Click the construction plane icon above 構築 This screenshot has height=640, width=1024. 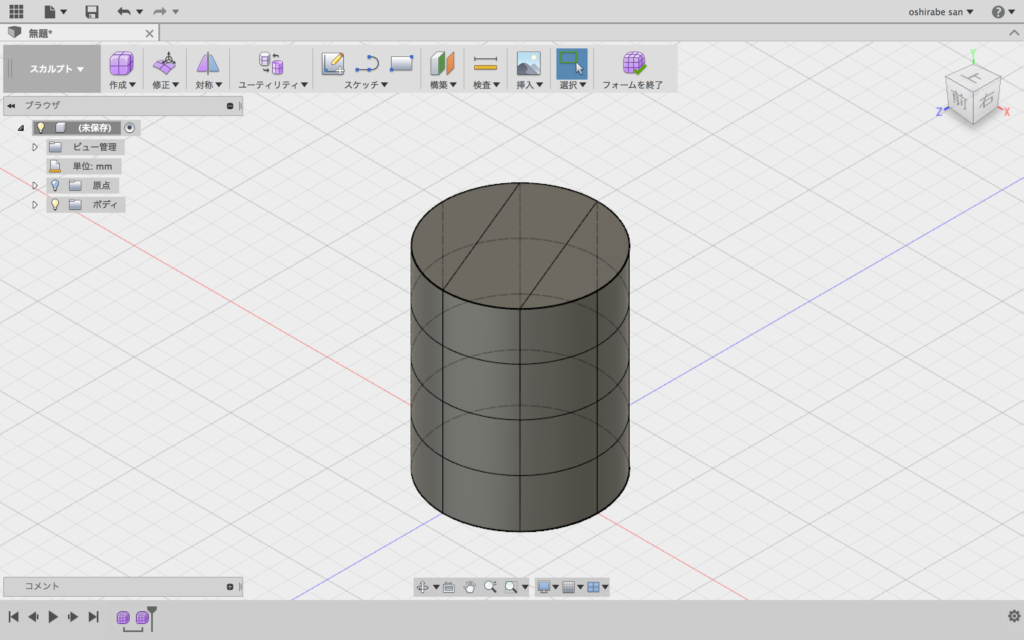[442, 63]
